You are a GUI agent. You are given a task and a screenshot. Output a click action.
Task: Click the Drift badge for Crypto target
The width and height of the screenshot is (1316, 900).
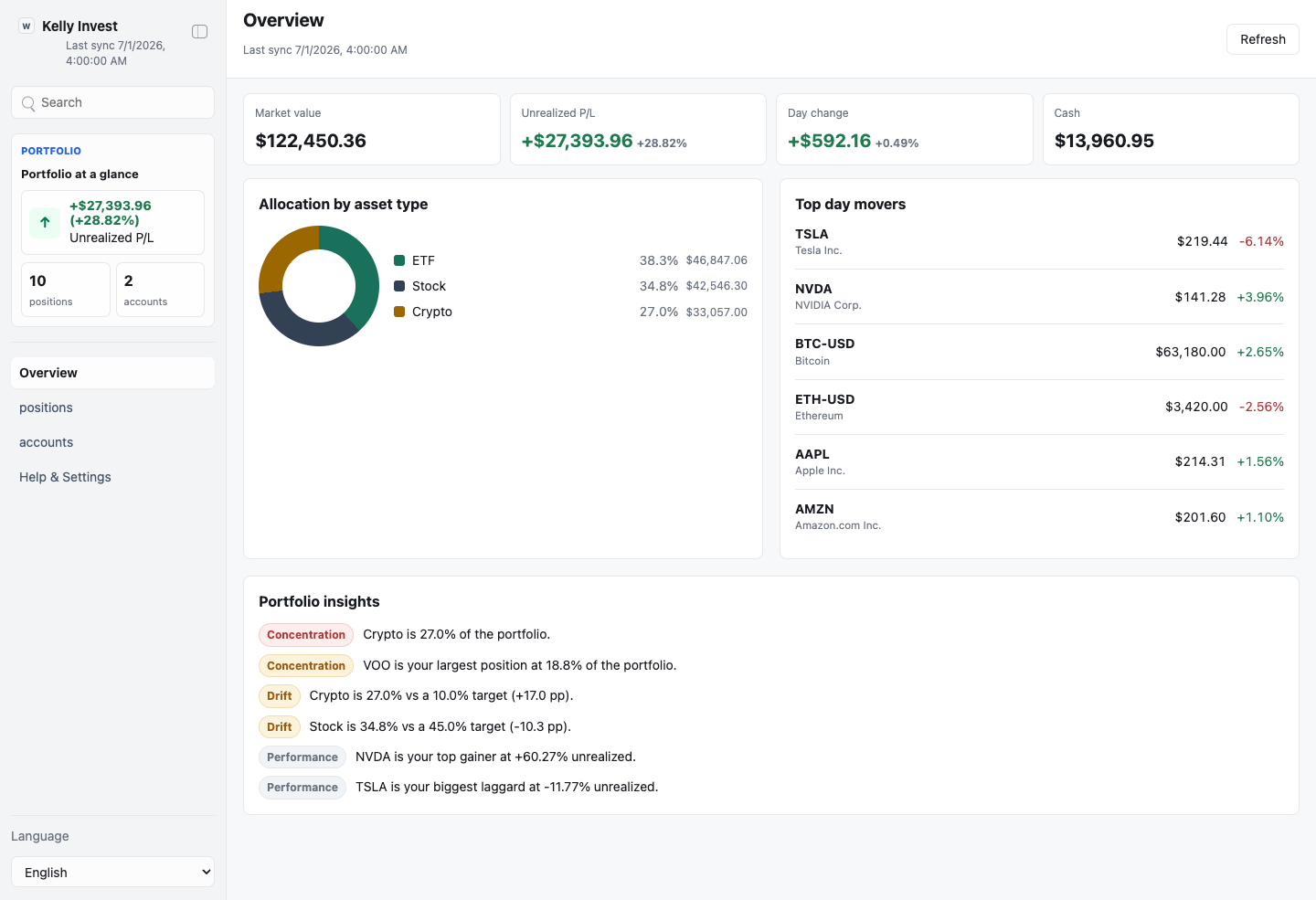(280, 696)
